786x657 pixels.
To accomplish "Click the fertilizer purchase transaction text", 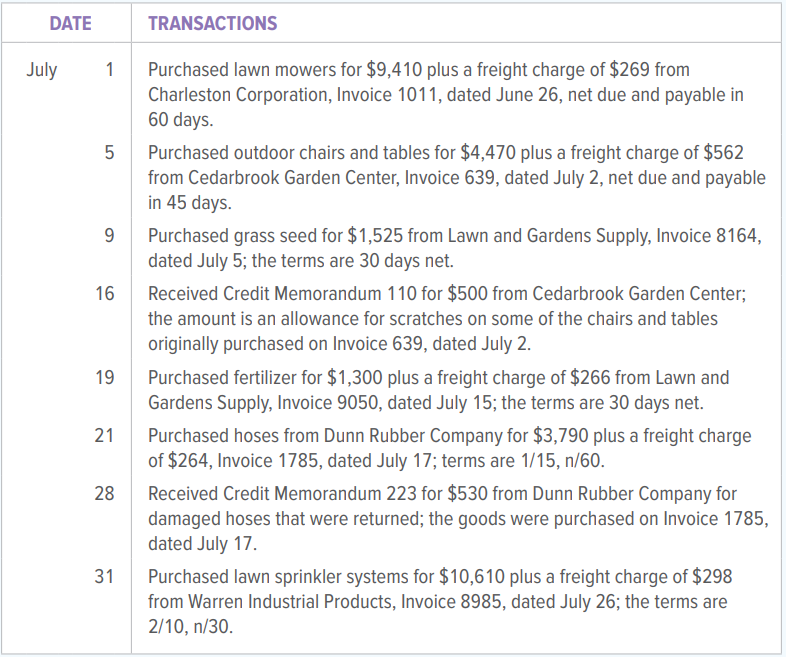I will pos(440,390).
